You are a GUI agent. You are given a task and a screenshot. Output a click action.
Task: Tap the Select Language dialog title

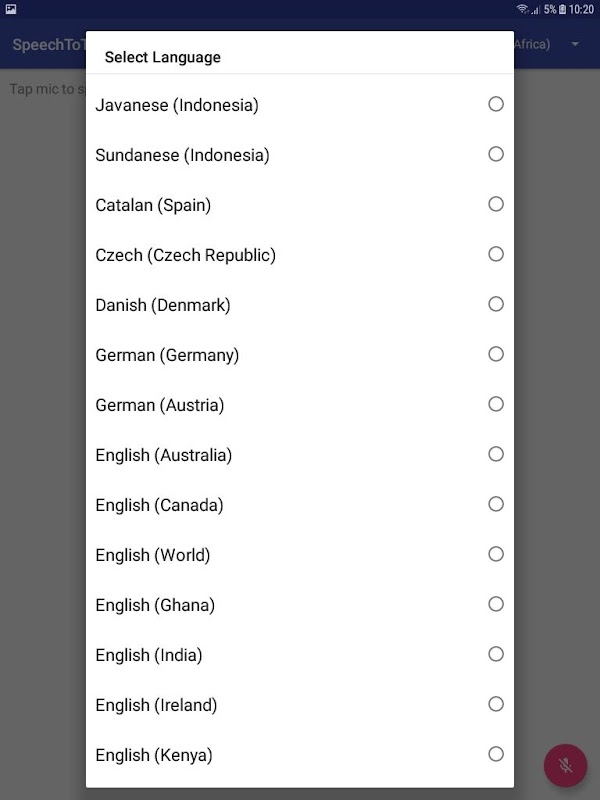(x=163, y=57)
